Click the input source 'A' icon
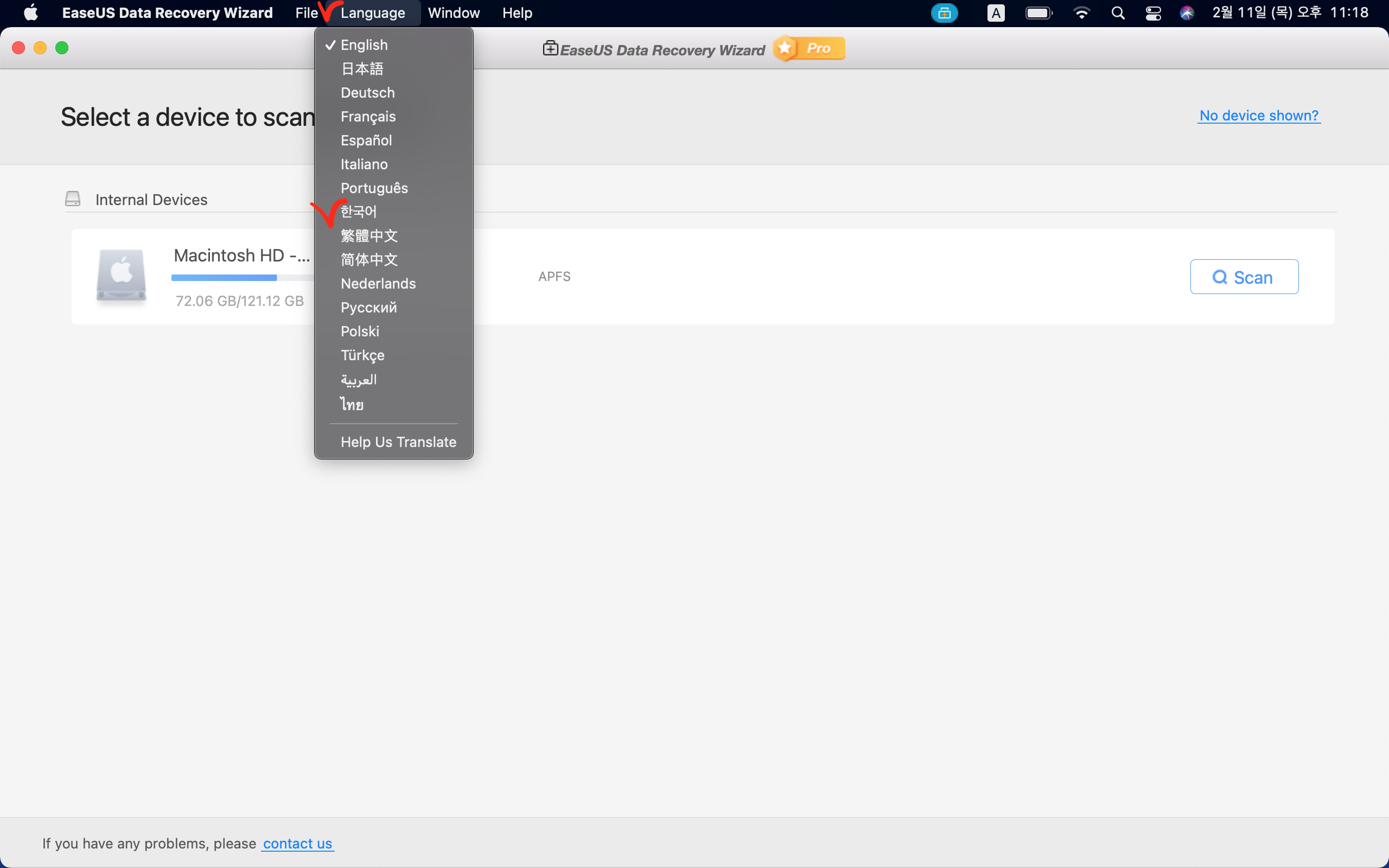Image resolution: width=1389 pixels, height=868 pixels. pyautogui.click(x=996, y=12)
